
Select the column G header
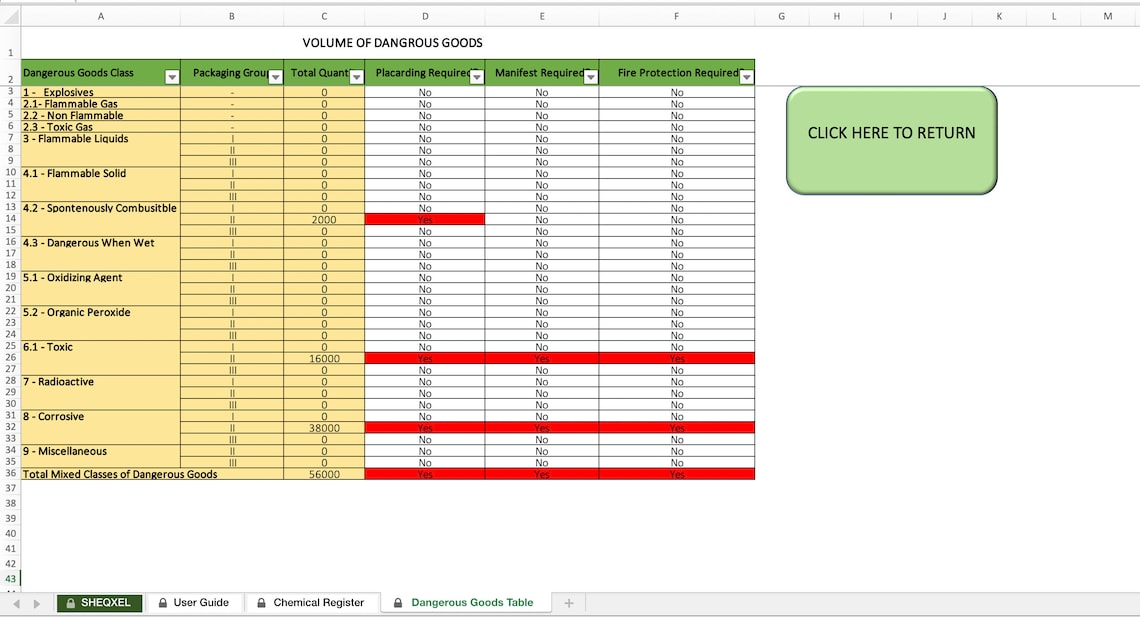click(781, 16)
